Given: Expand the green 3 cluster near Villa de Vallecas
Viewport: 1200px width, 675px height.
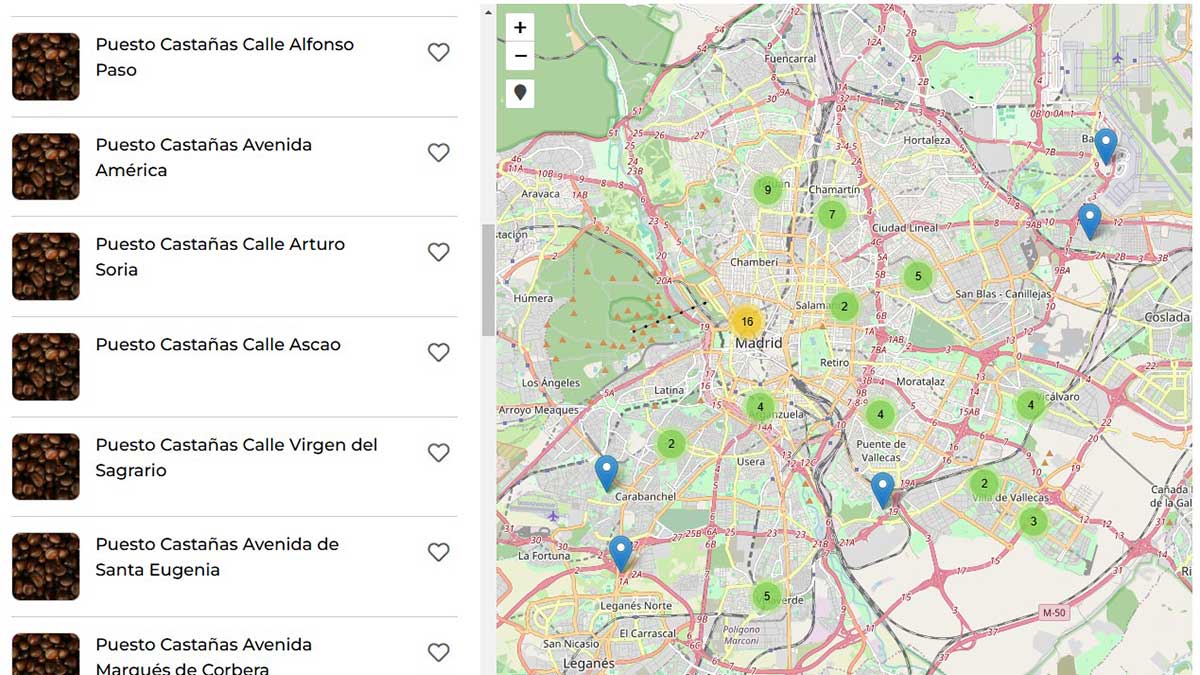Looking at the screenshot, I should click(x=1032, y=521).
